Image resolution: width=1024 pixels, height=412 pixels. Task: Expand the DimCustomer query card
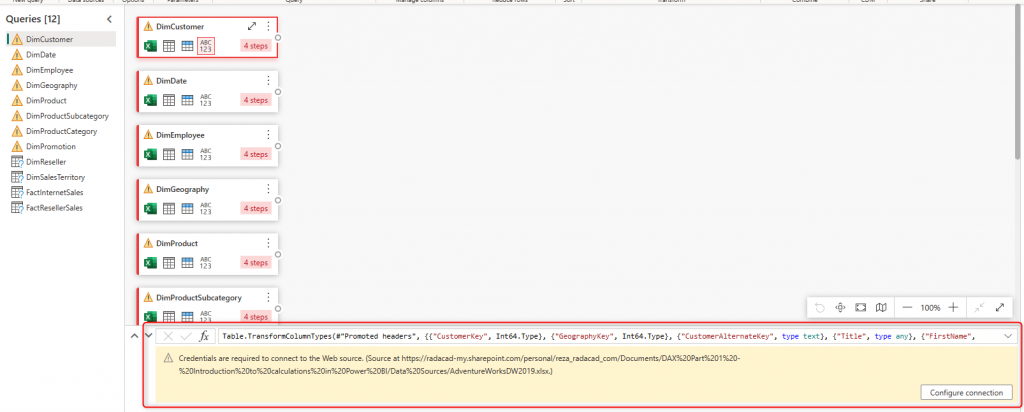[x=252, y=25]
